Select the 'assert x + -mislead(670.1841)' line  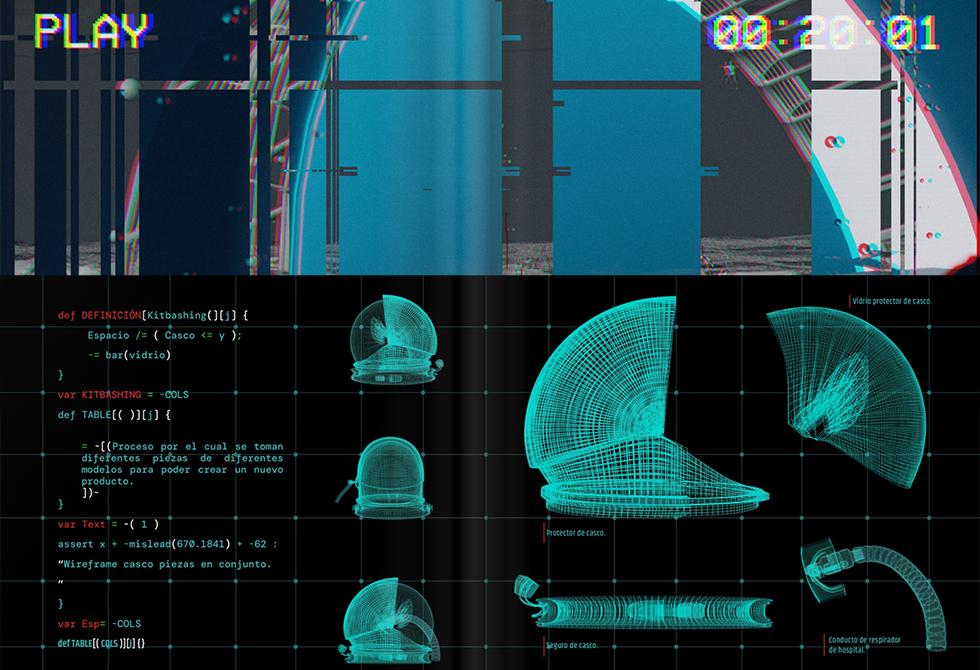point(167,543)
